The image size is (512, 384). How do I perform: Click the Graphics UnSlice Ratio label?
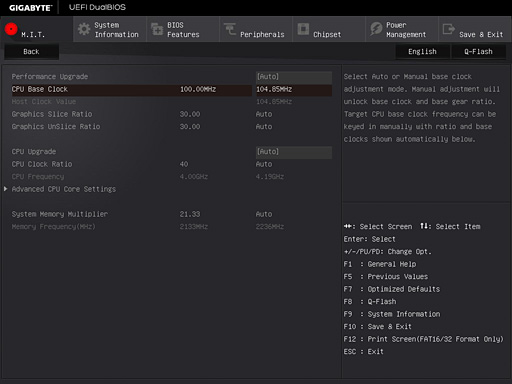pos(56,127)
